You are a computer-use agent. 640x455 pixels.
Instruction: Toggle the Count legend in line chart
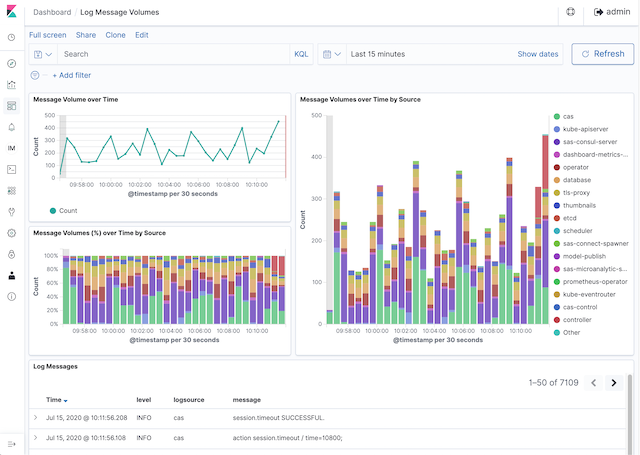coord(63,211)
